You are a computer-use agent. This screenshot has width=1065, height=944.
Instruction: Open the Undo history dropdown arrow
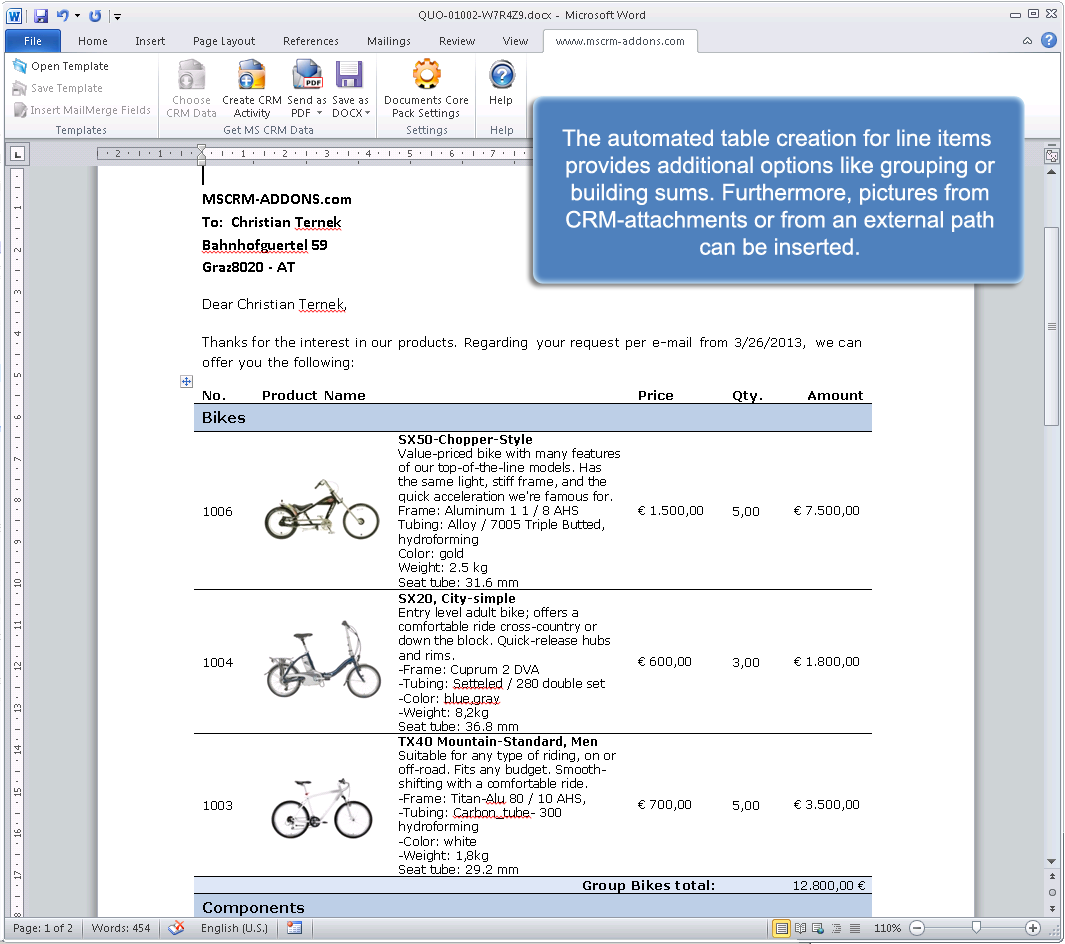pos(77,16)
